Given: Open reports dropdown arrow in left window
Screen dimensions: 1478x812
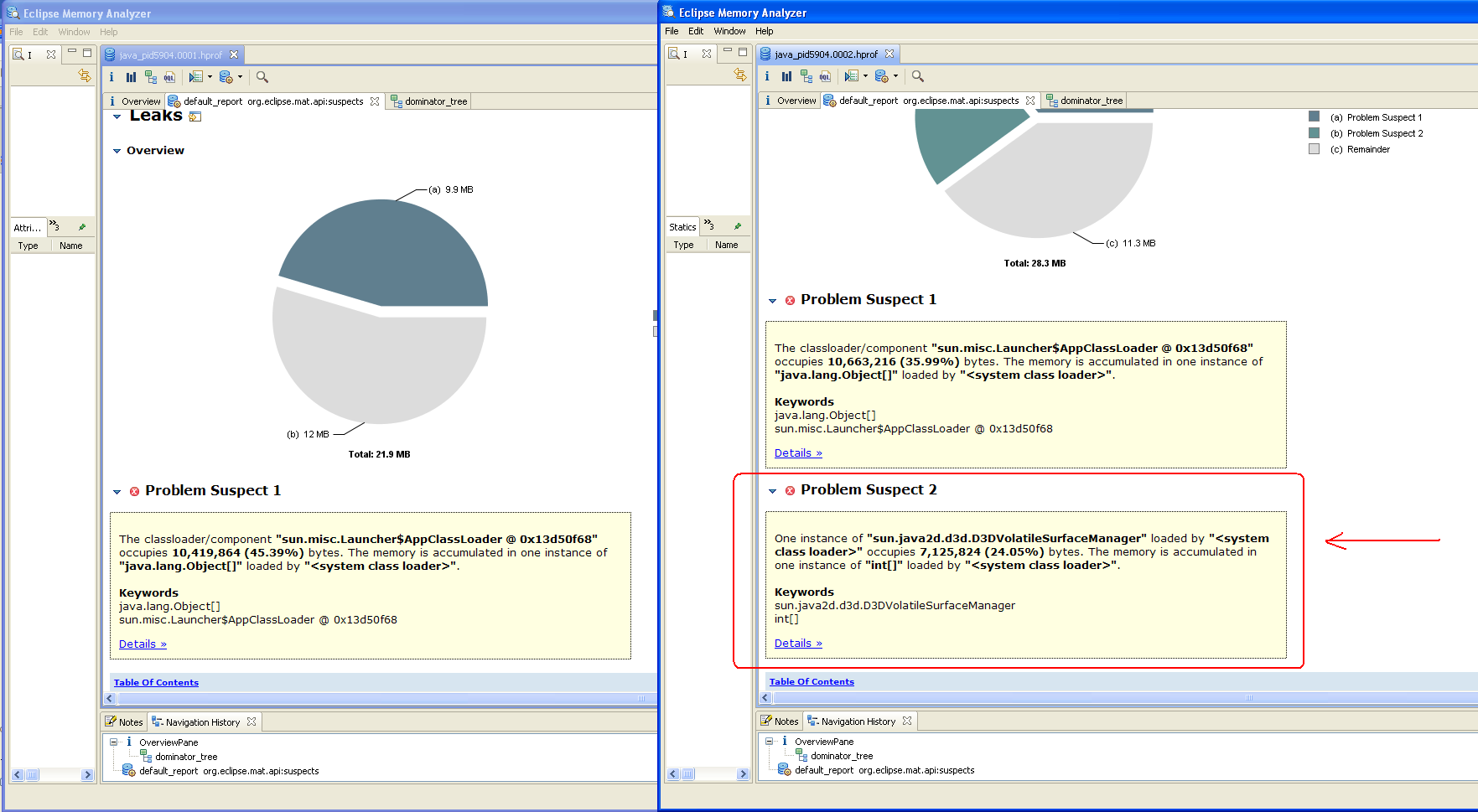Looking at the screenshot, I should [240, 77].
